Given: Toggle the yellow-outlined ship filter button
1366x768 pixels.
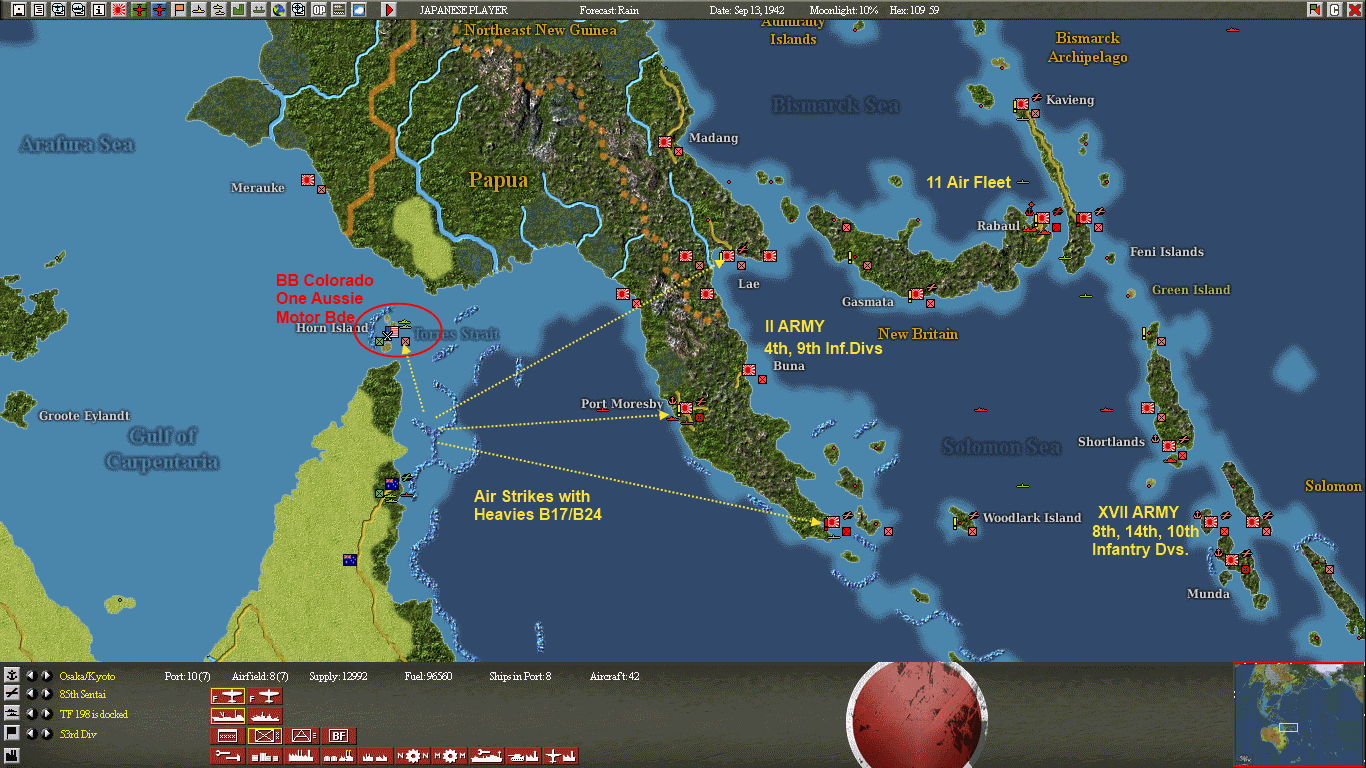Looking at the screenshot, I should click(x=227, y=716).
